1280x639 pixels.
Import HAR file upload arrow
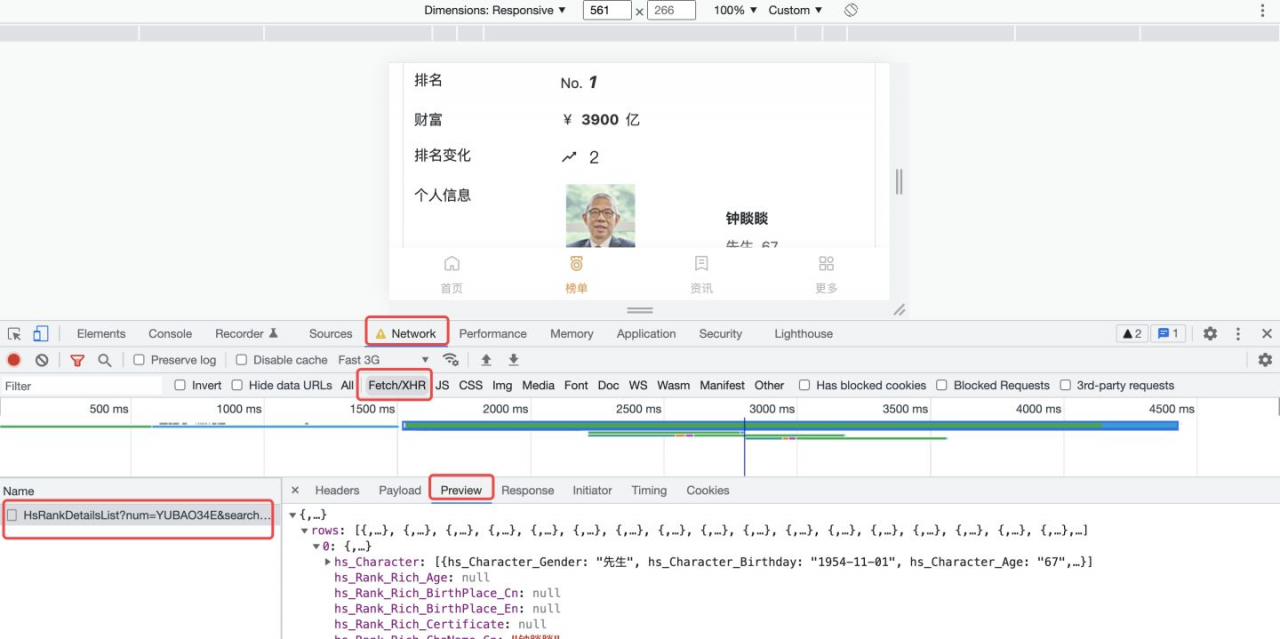coord(487,360)
